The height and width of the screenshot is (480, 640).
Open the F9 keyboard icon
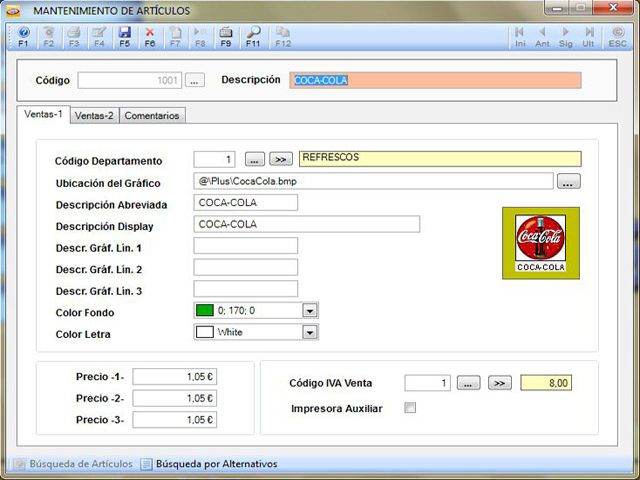(226, 37)
